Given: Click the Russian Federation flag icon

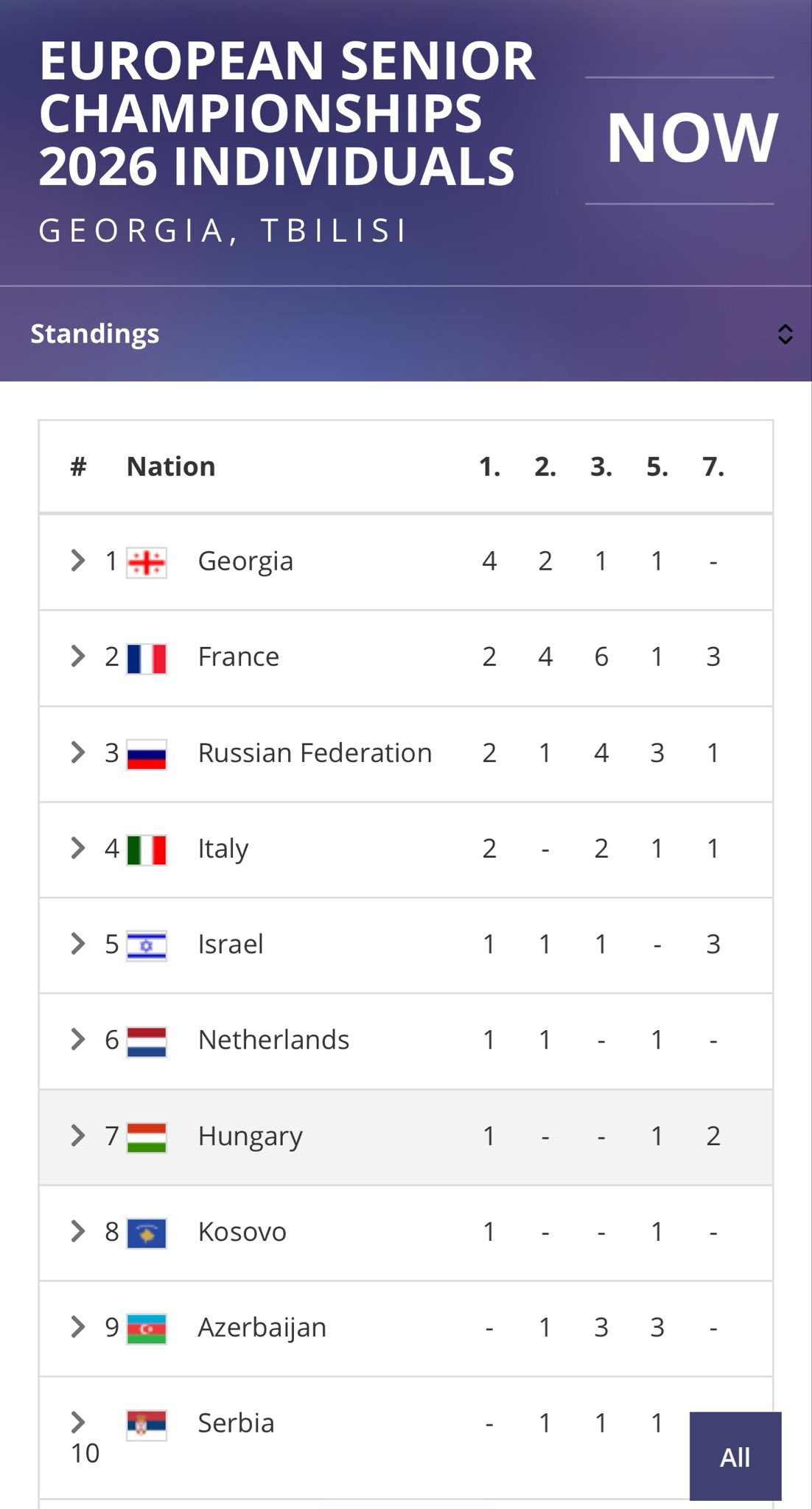Looking at the screenshot, I should (147, 754).
